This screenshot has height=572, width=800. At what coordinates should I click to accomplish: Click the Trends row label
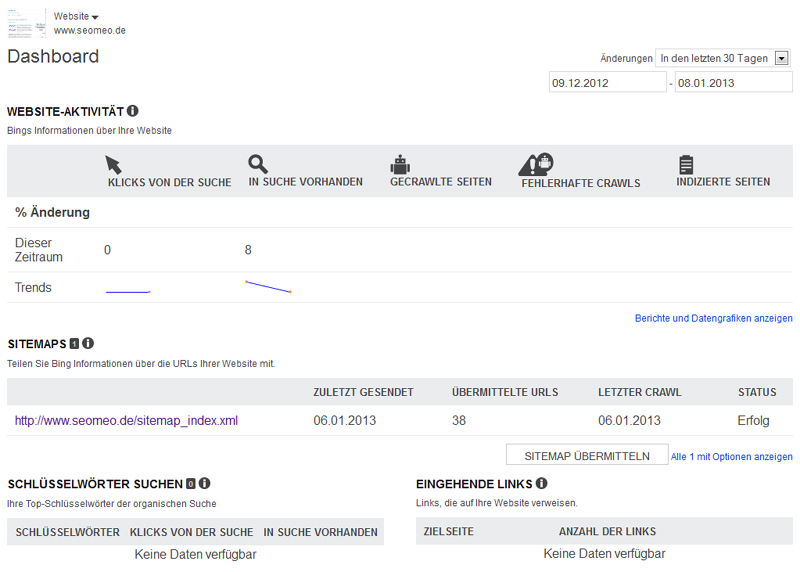tap(33, 287)
